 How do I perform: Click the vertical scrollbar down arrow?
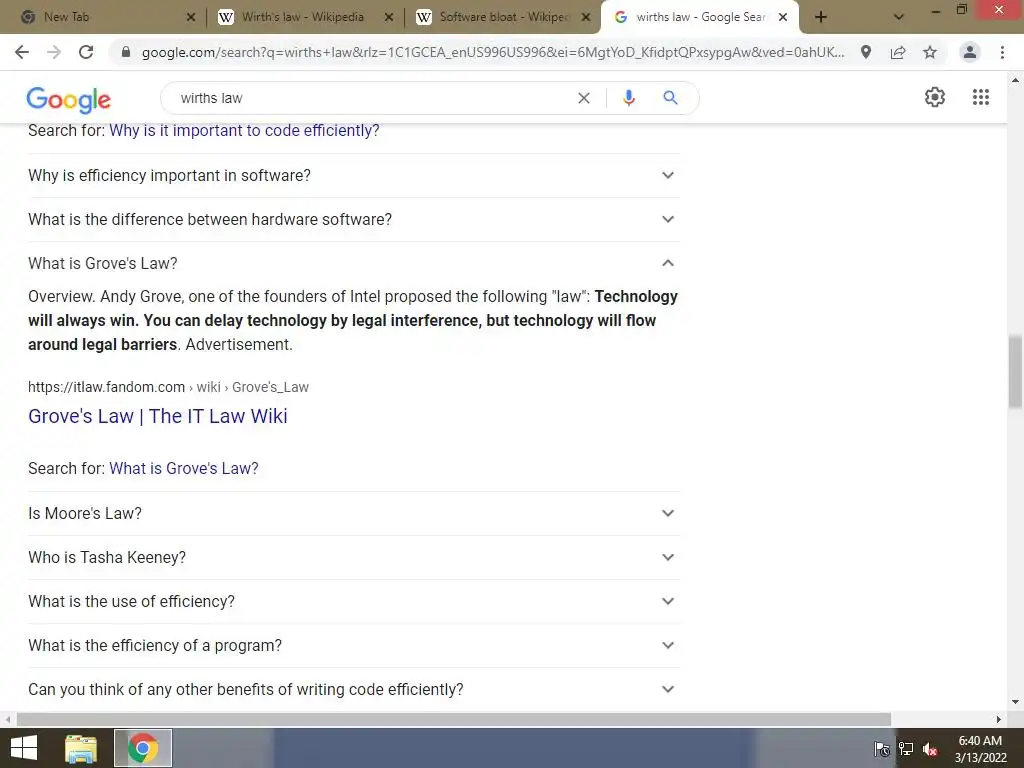[x=1015, y=702]
